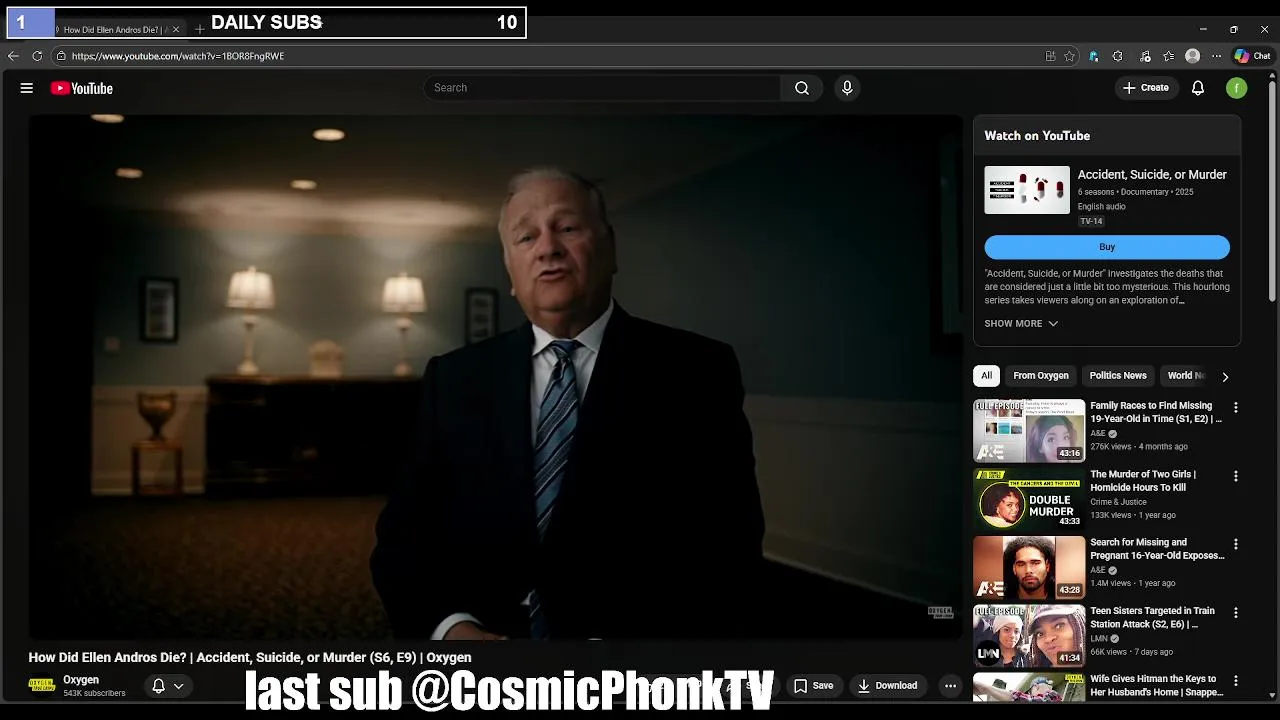Open Family Races to Find Missing title
This screenshot has height=720, width=1280.
point(1156,413)
